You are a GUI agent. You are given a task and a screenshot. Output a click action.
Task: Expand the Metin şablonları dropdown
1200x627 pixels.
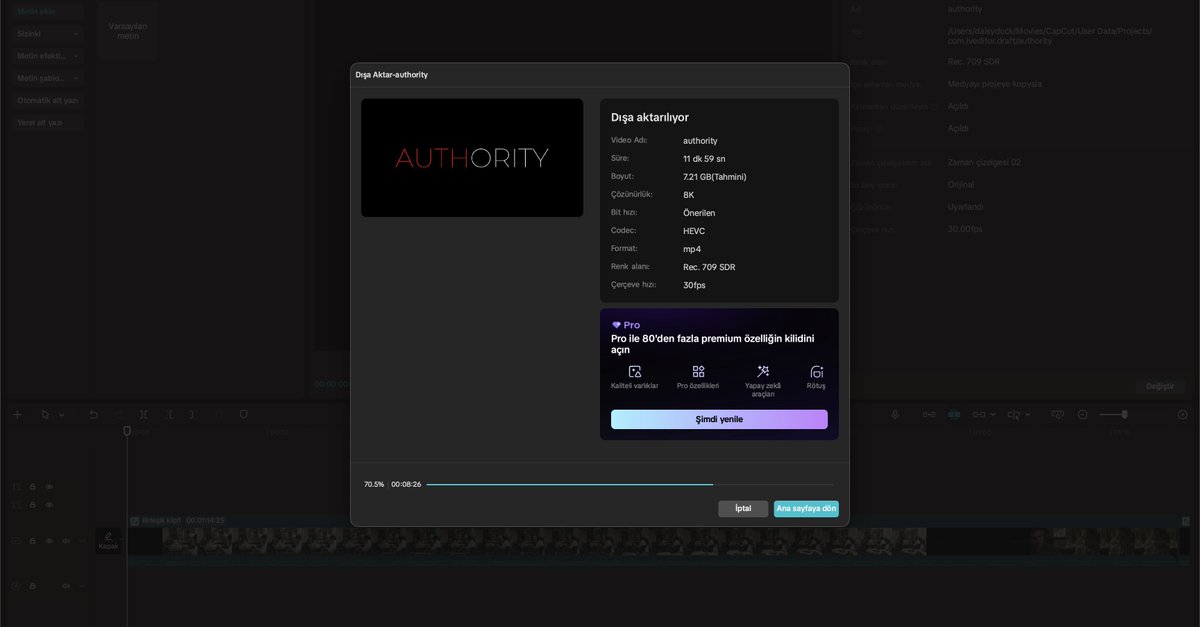click(76, 78)
